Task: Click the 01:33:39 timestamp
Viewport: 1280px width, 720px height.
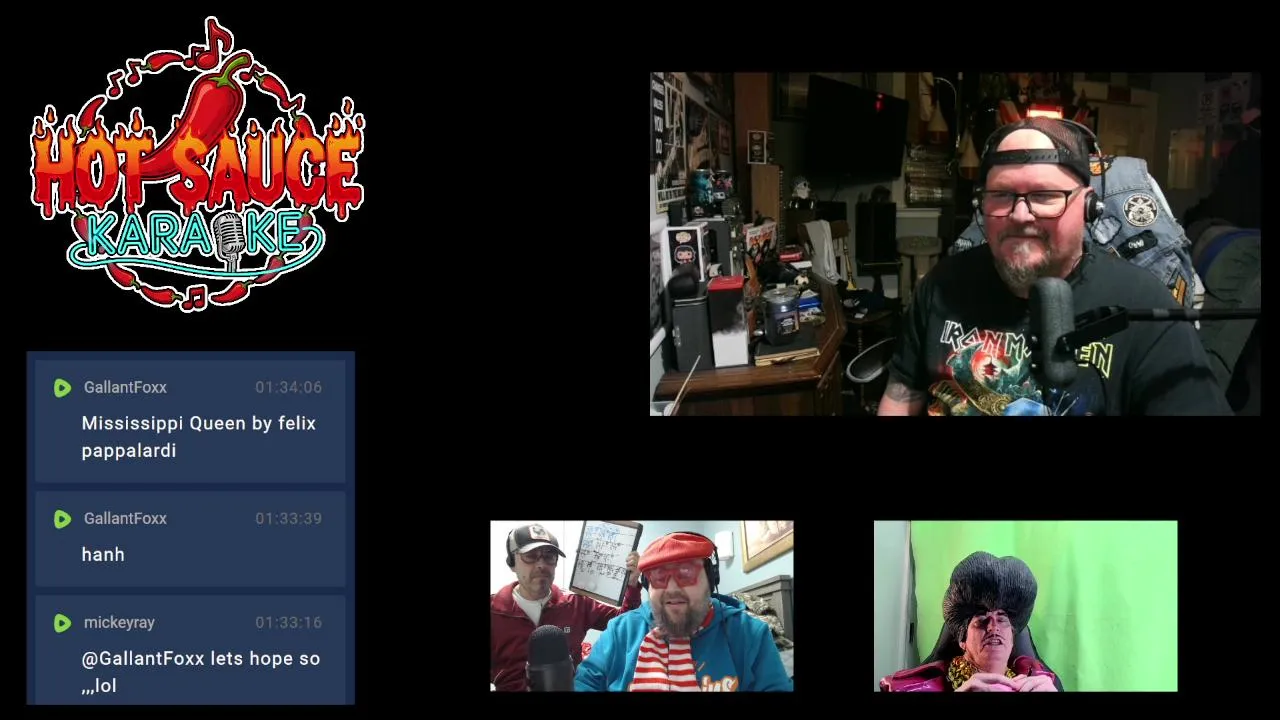Action: (x=288, y=518)
